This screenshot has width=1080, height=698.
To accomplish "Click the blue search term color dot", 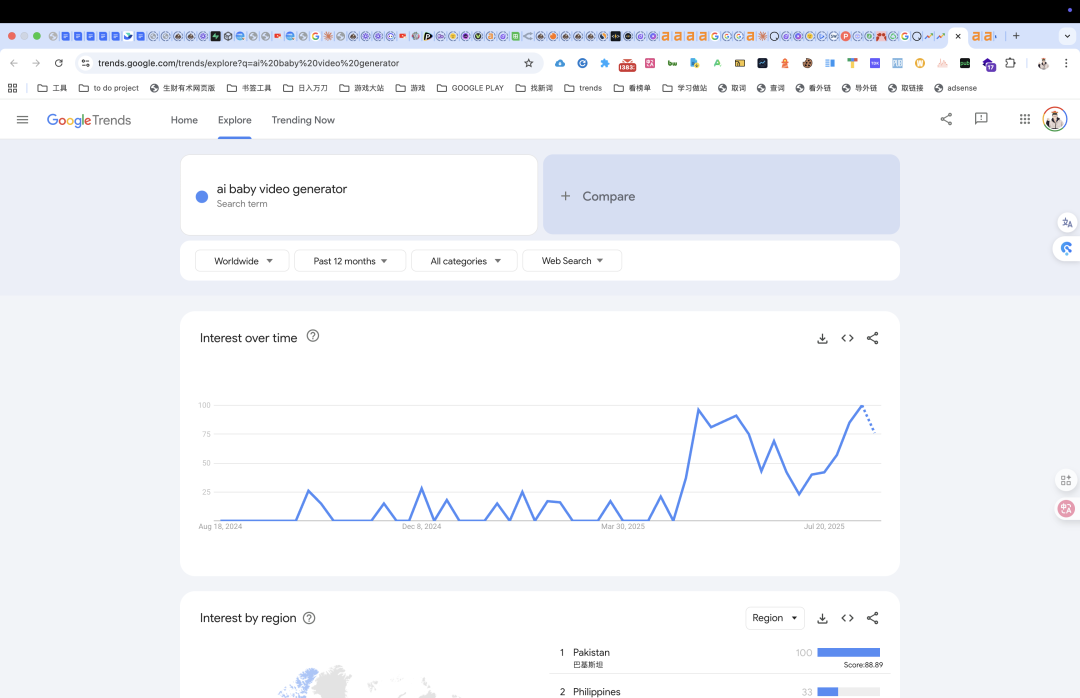I will click(202, 197).
